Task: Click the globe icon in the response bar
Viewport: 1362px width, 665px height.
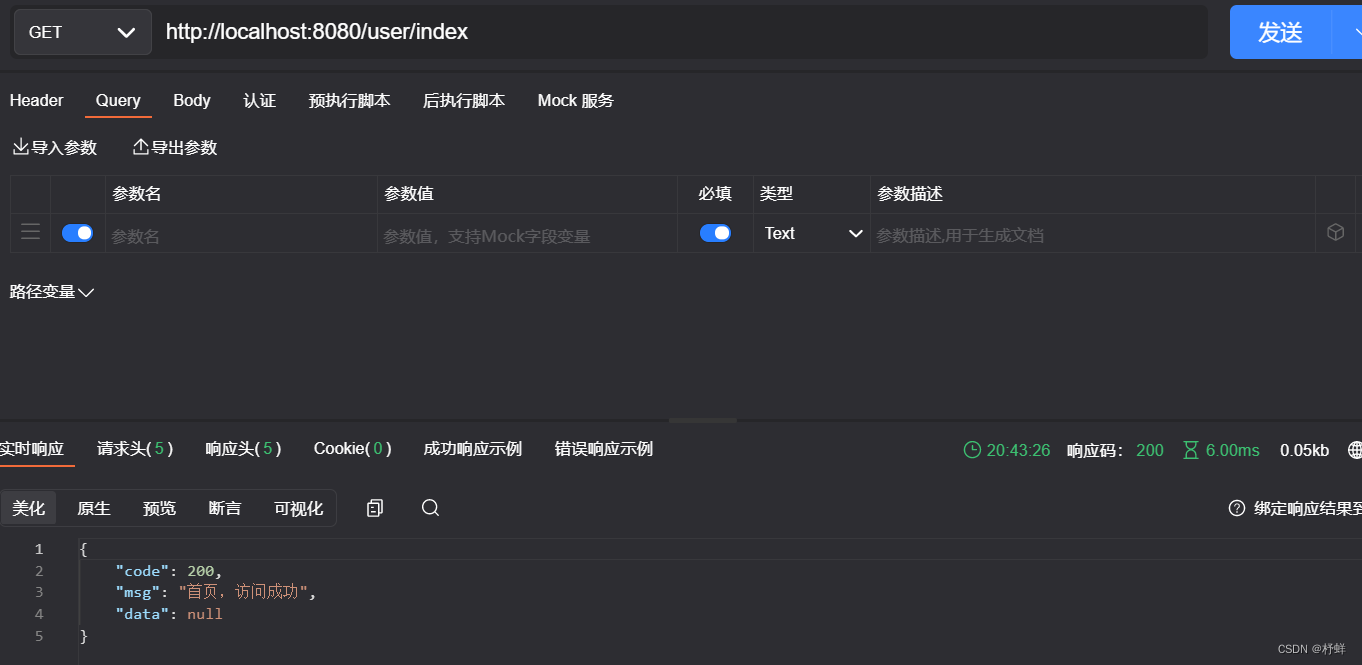Action: [1355, 450]
